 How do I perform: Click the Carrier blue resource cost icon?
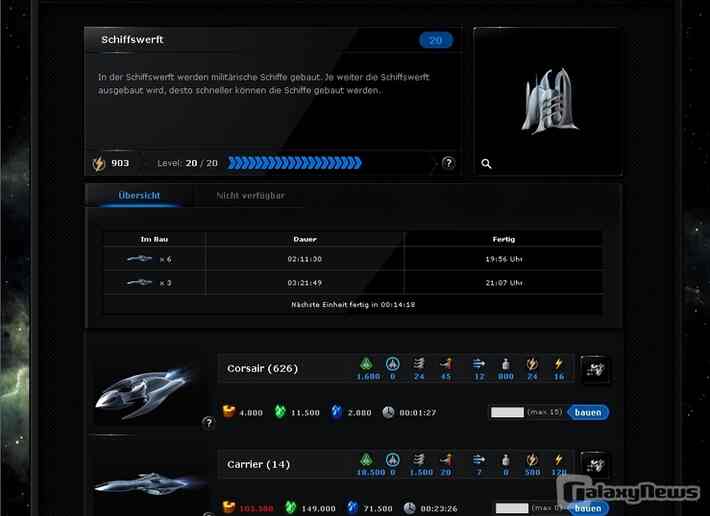(352, 507)
